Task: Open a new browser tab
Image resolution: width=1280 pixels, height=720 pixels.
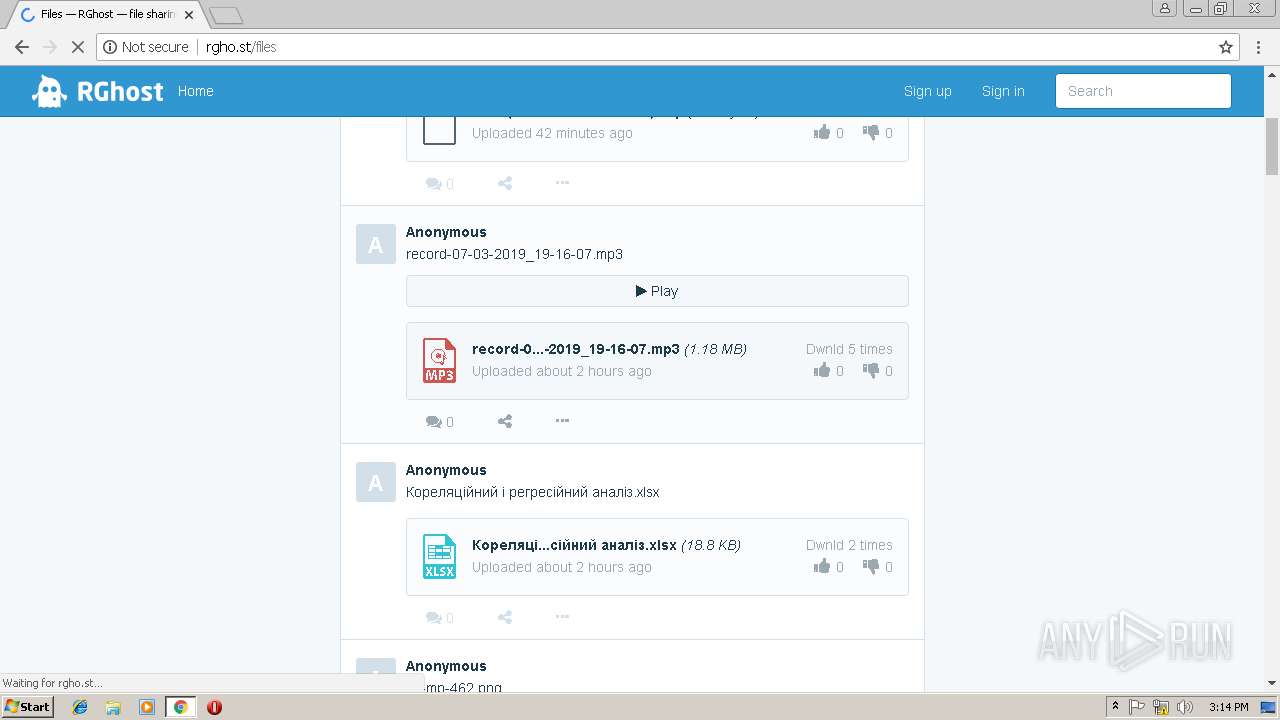Action: pos(226,15)
